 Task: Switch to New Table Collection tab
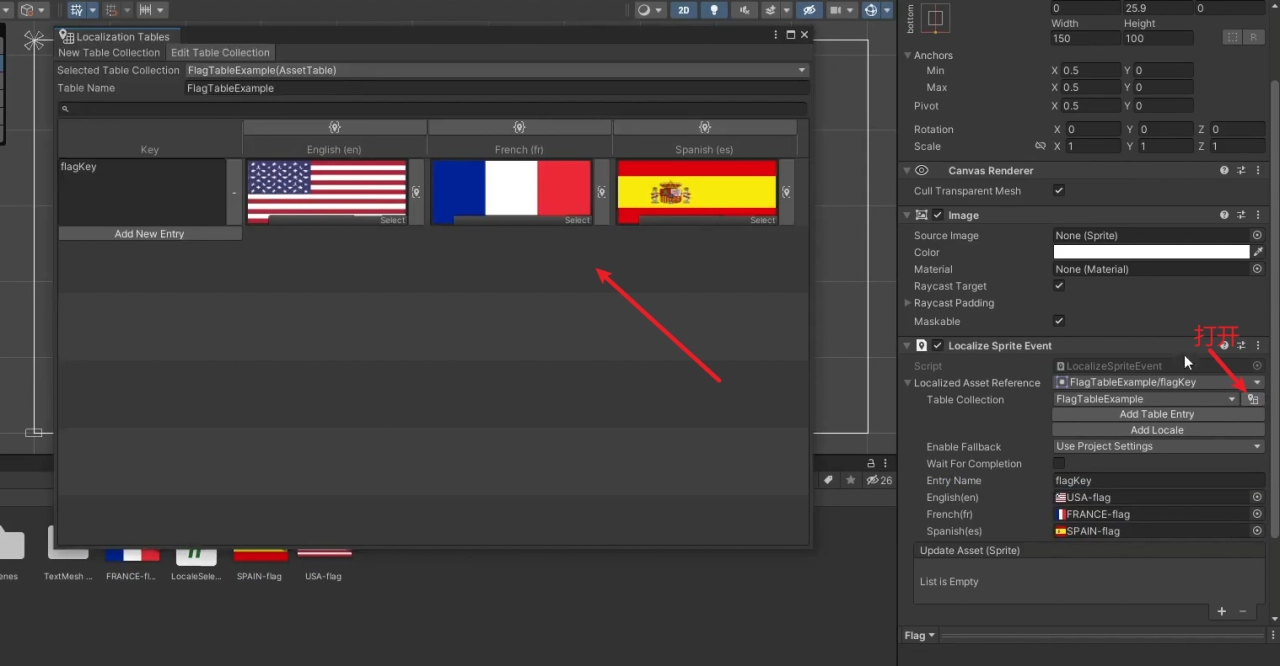(109, 52)
